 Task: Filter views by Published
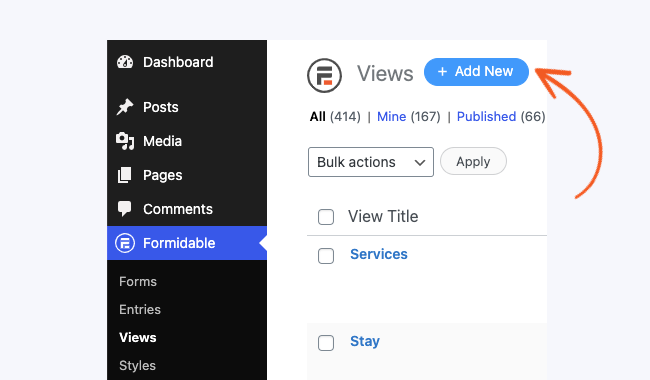coord(486,117)
